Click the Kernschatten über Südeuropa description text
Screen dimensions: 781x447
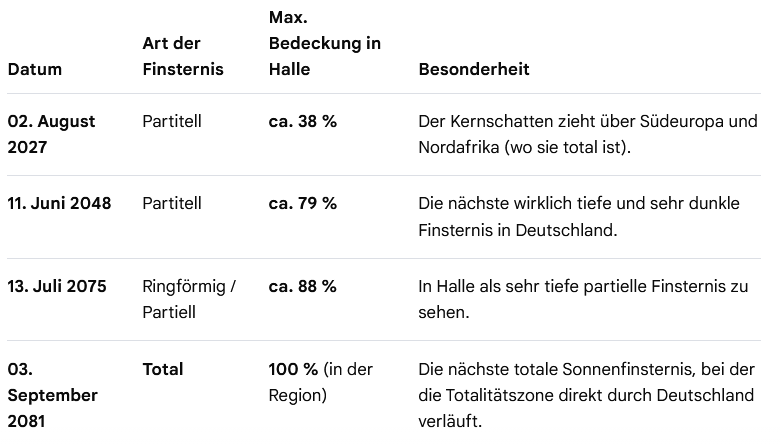588,134
